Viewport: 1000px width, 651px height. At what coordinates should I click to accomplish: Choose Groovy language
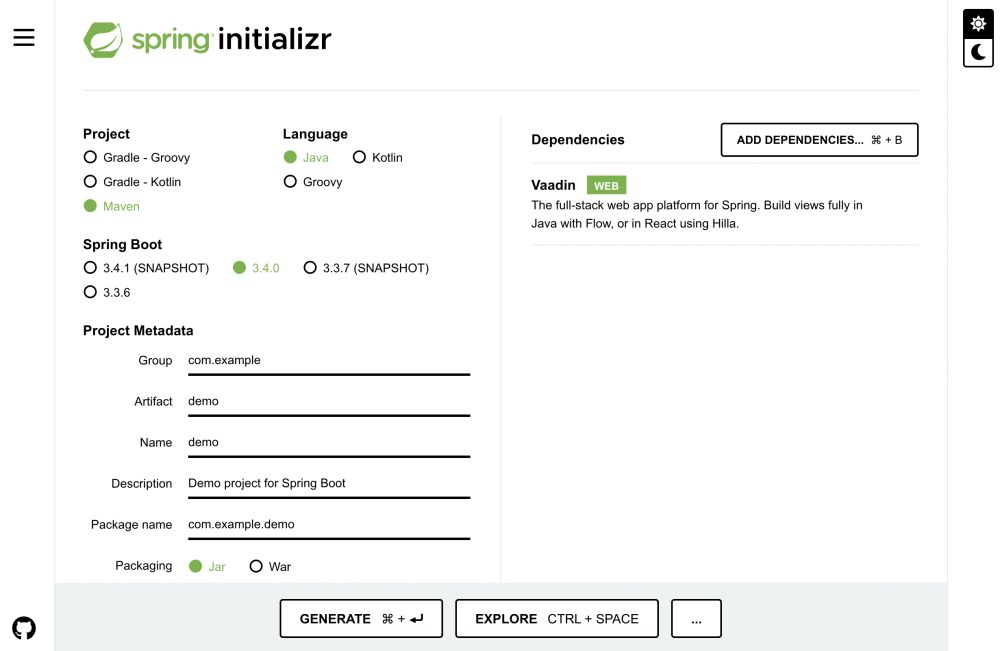[x=313, y=182]
